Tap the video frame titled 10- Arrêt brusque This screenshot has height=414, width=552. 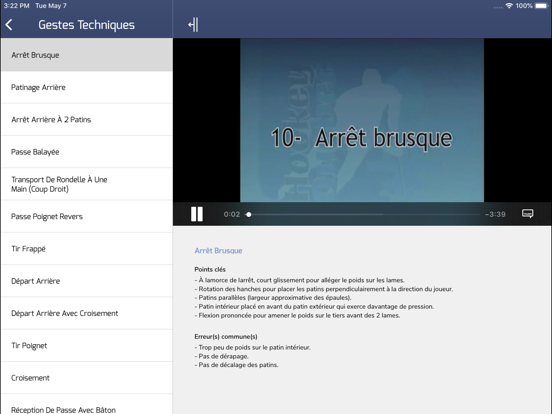(362, 120)
